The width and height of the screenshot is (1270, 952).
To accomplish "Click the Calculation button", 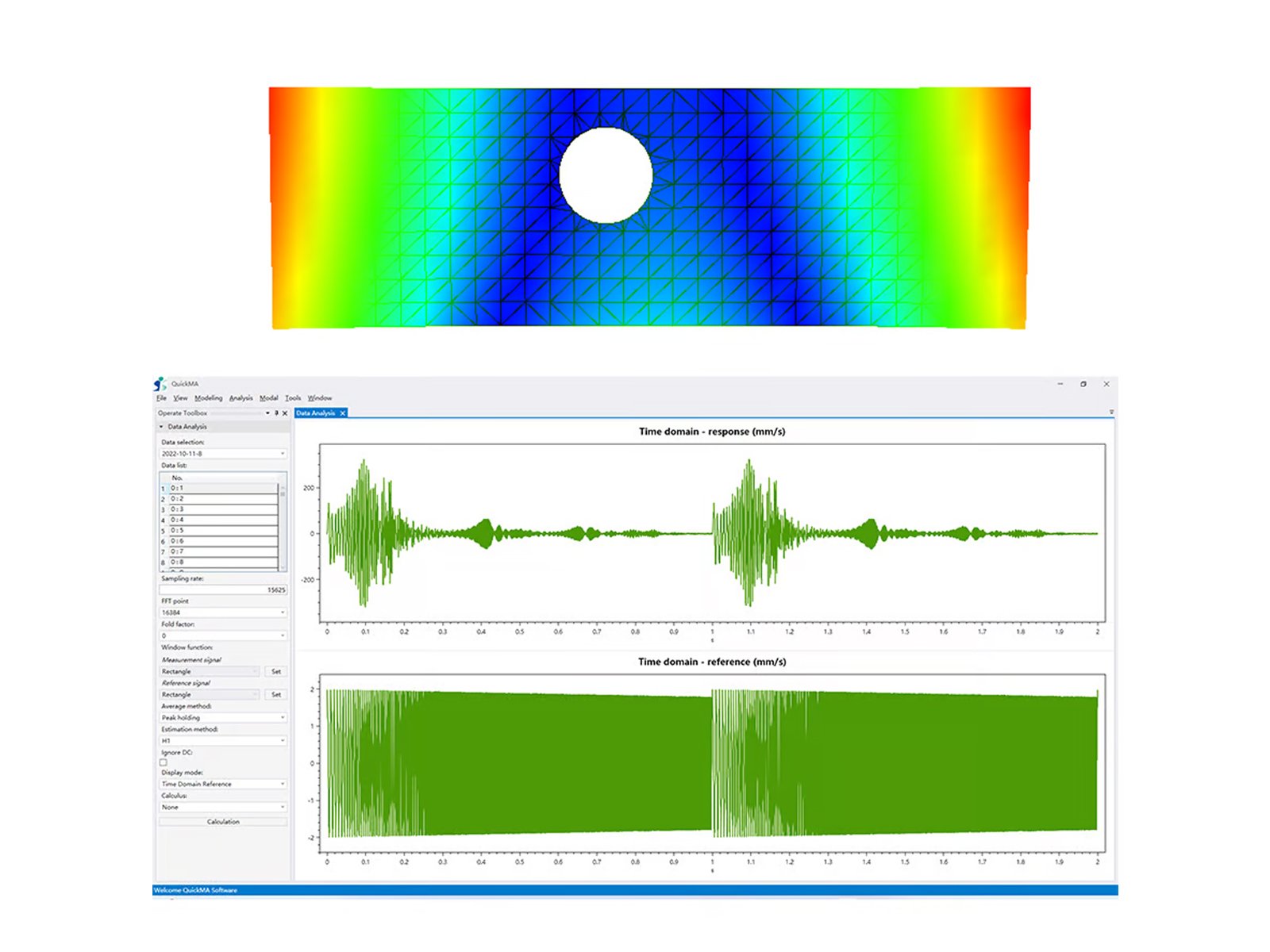I will pos(223,822).
